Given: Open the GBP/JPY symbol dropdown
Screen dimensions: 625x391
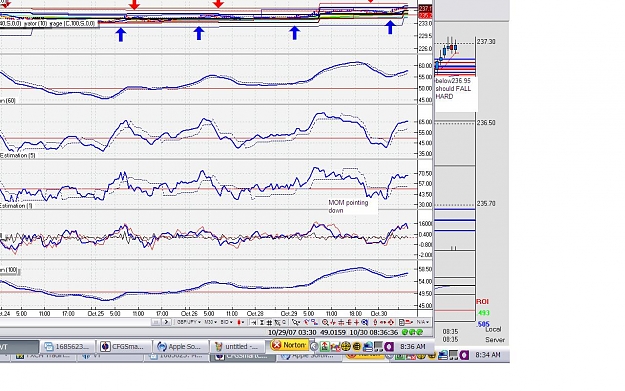Looking at the screenshot, I should (189, 322).
